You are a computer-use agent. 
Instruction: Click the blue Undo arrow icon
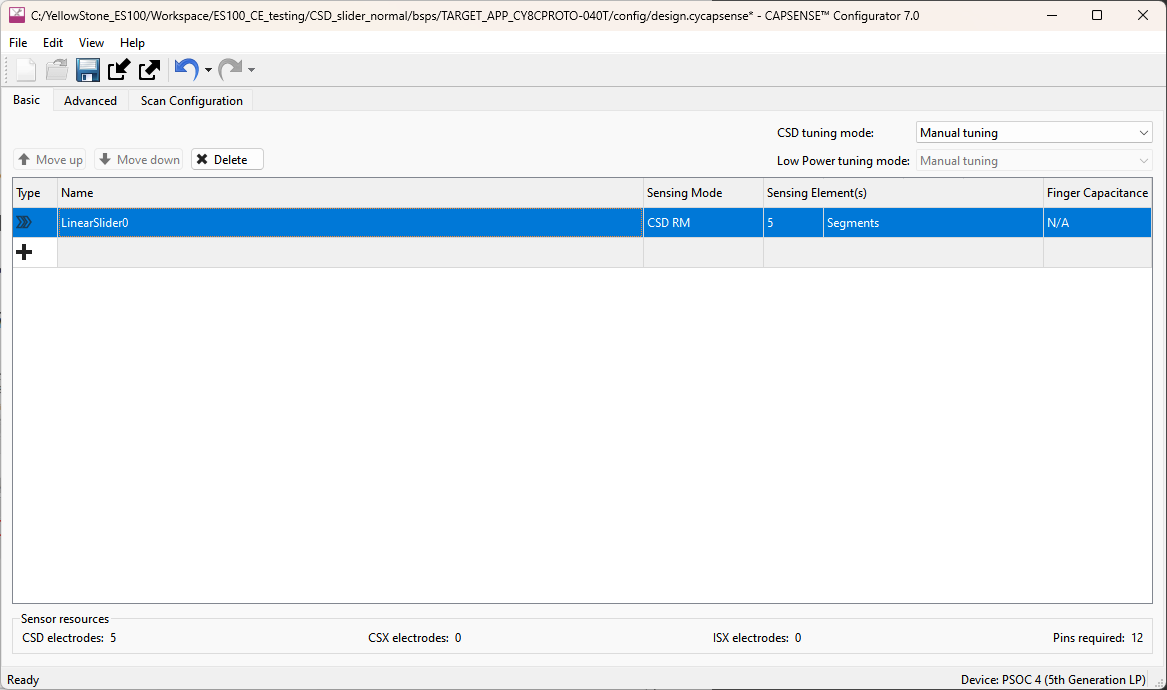pyautogui.click(x=185, y=70)
